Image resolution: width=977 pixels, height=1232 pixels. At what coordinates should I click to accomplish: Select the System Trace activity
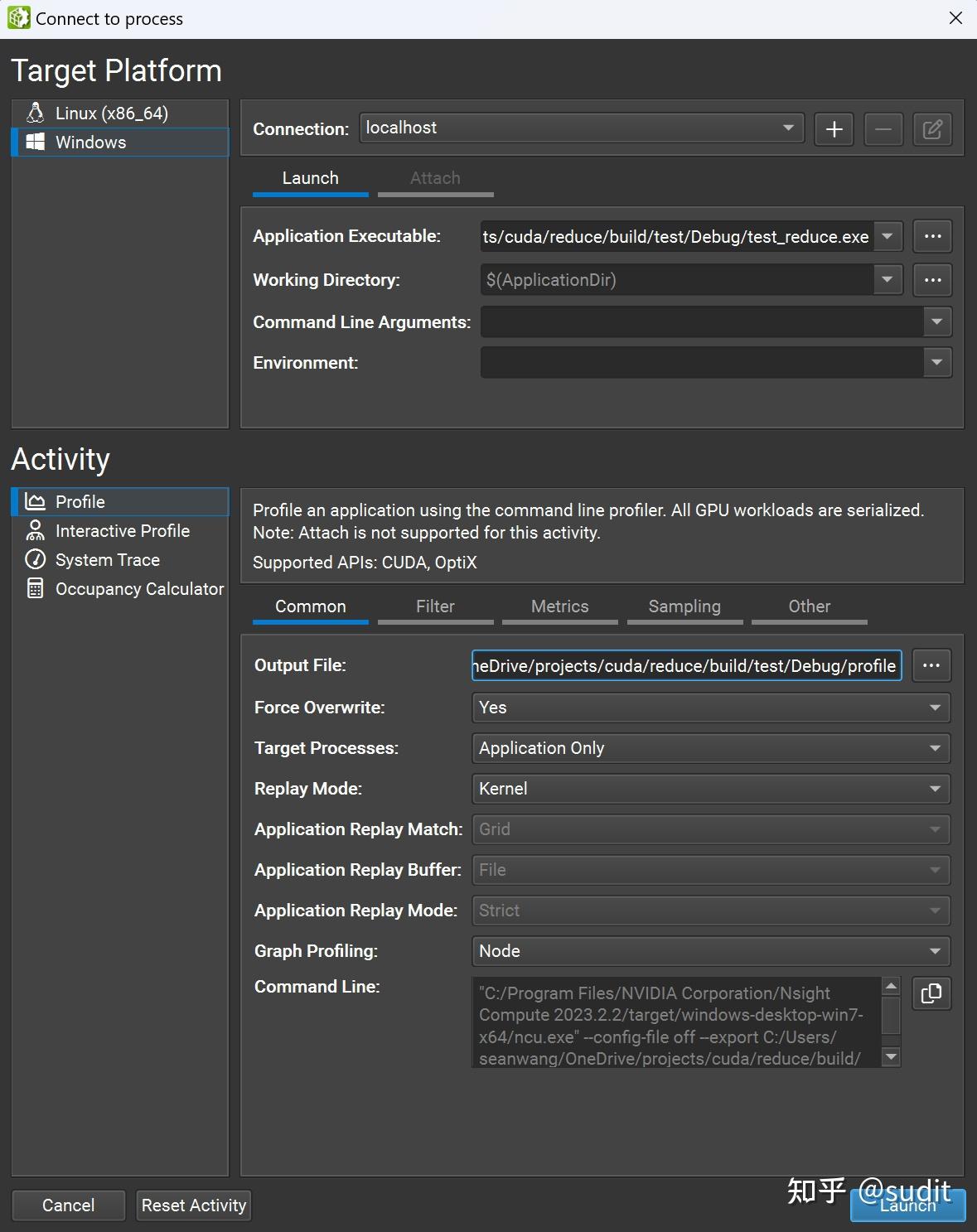click(107, 560)
